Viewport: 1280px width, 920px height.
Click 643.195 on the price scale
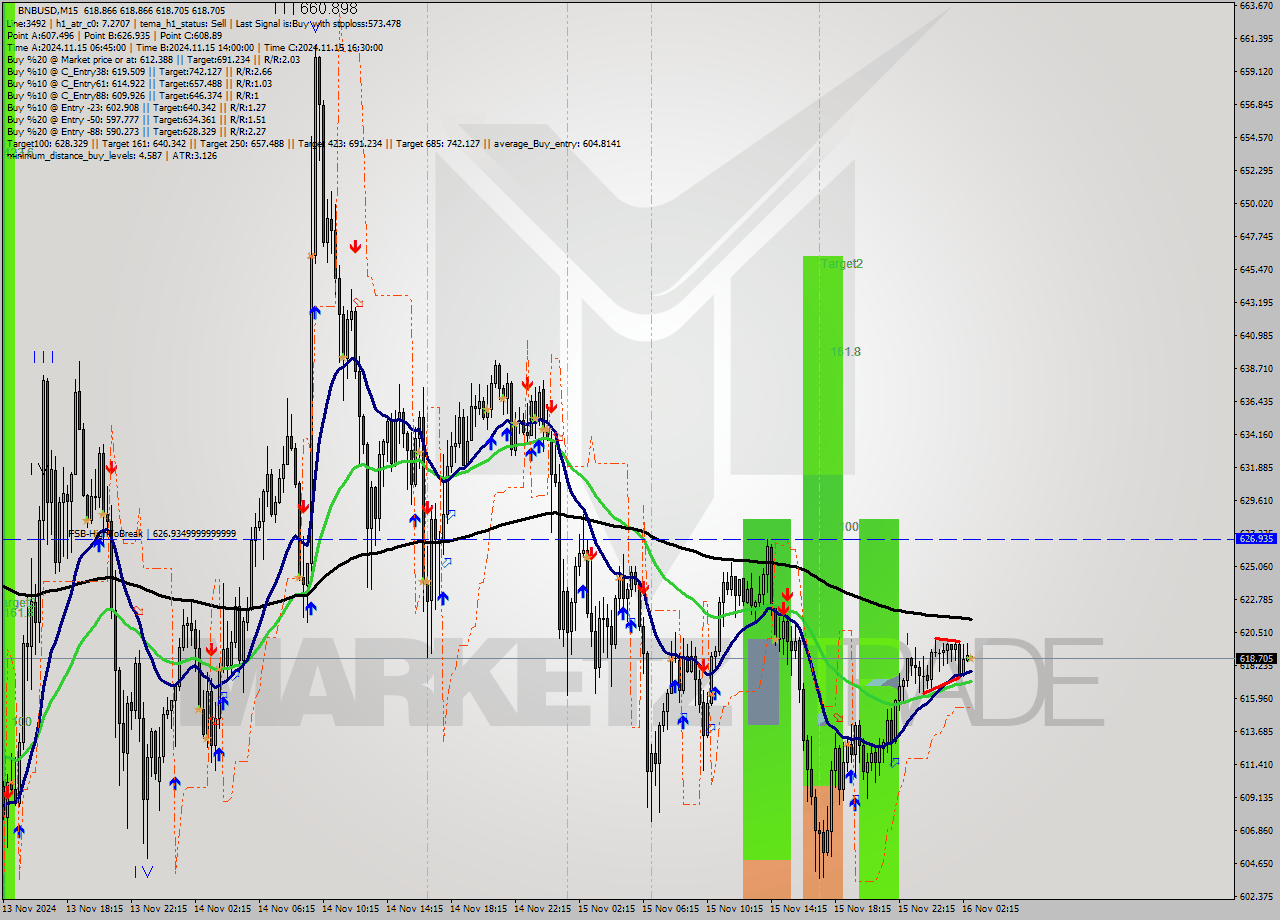(1255, 302)
